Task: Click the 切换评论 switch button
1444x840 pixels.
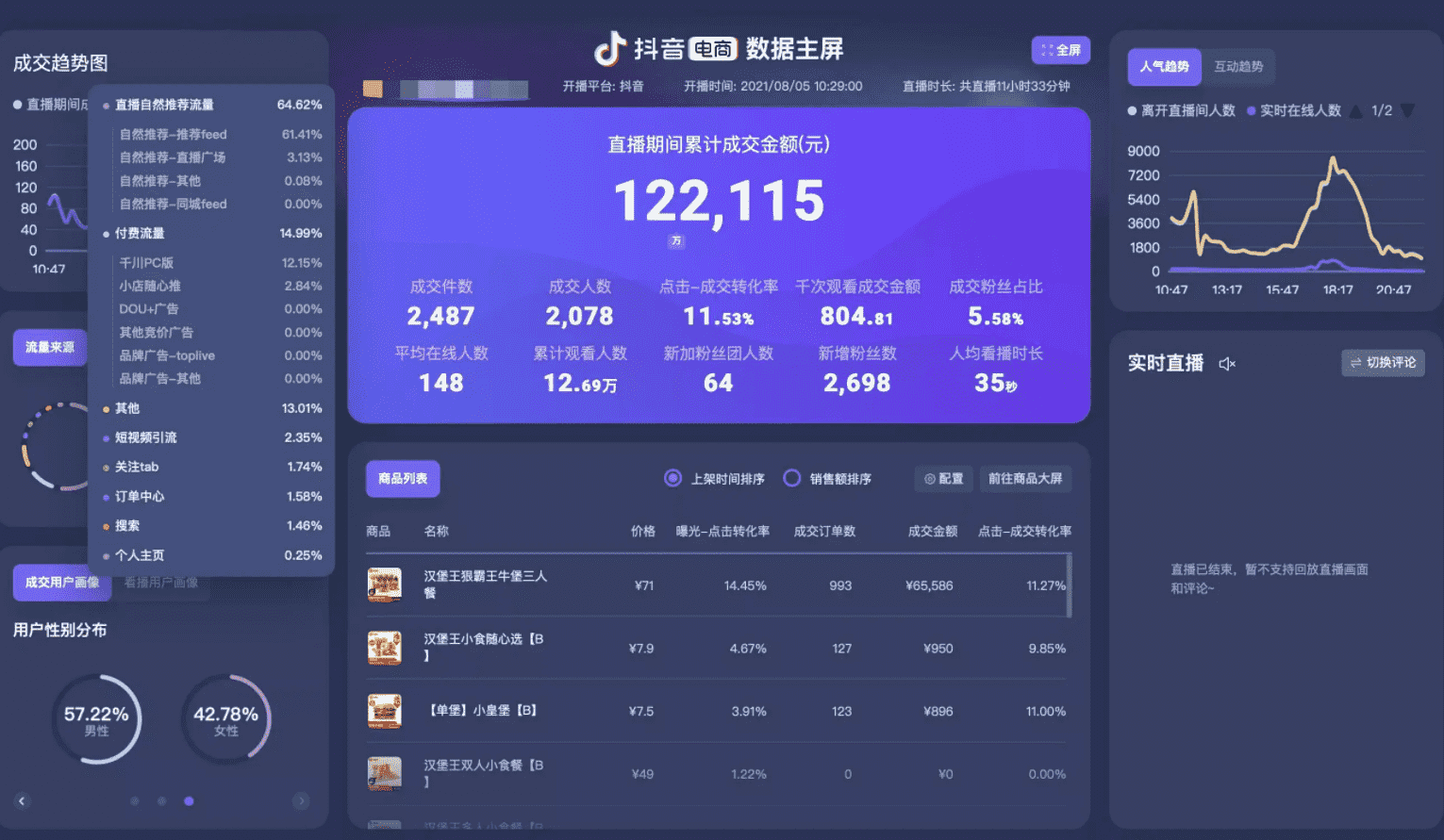Action: click(x=1383, y=363)
